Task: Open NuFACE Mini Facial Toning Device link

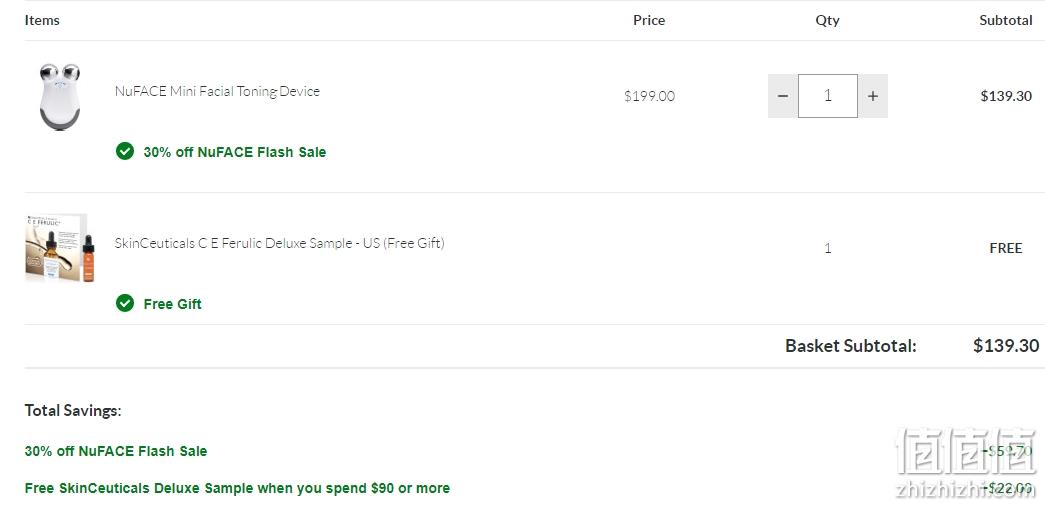Action: click(217, 91)
